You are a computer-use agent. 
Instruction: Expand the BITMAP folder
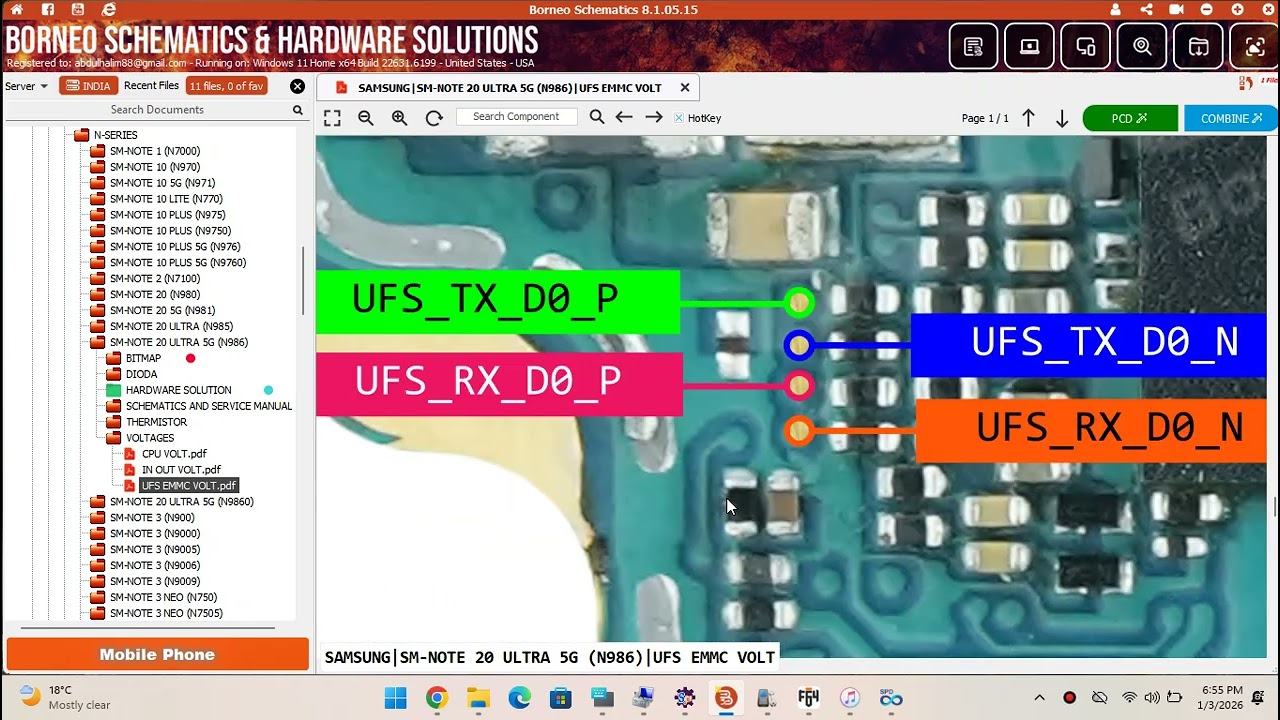point(114,358)
